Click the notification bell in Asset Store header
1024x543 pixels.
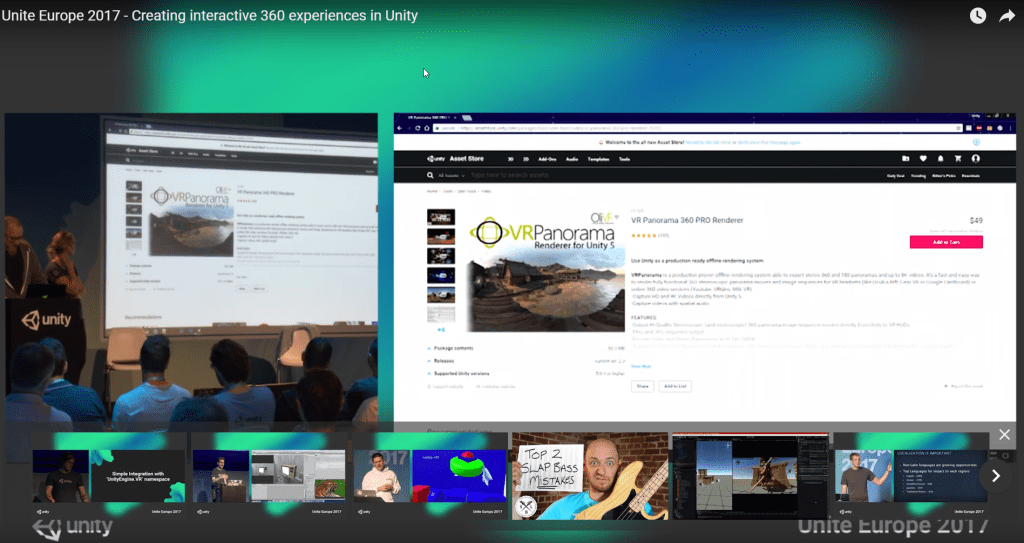coord(939,158)
